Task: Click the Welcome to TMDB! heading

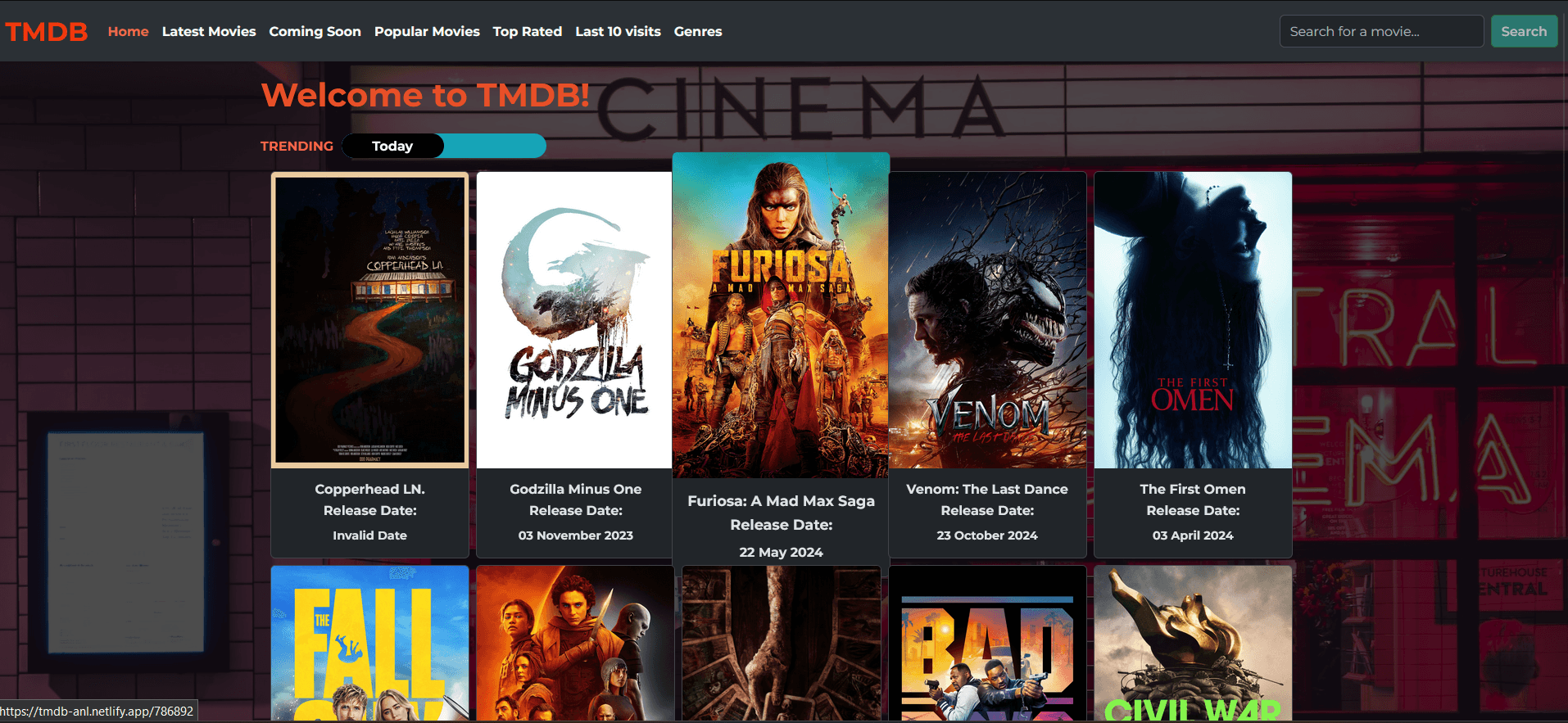Action: [x=425, y=95]
